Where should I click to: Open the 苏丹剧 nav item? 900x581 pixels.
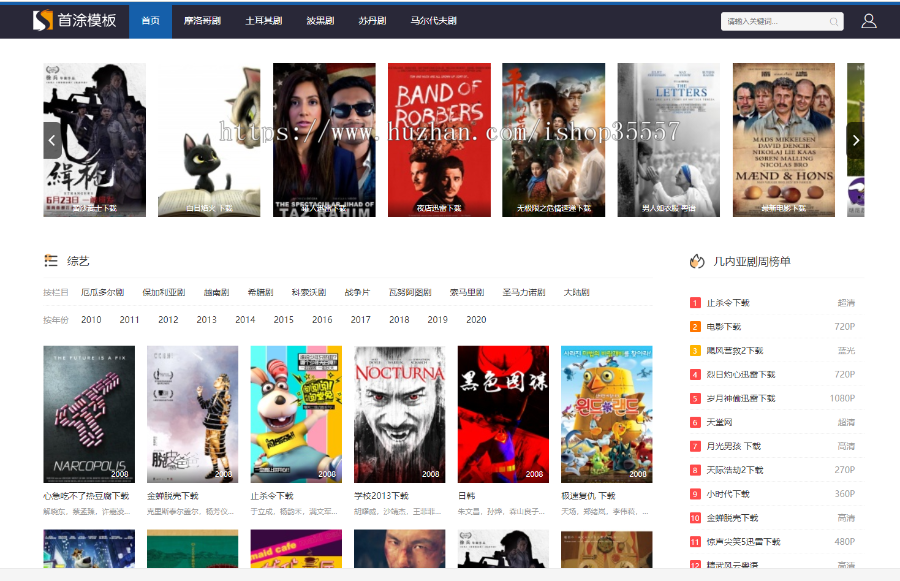tap(373, 21)
